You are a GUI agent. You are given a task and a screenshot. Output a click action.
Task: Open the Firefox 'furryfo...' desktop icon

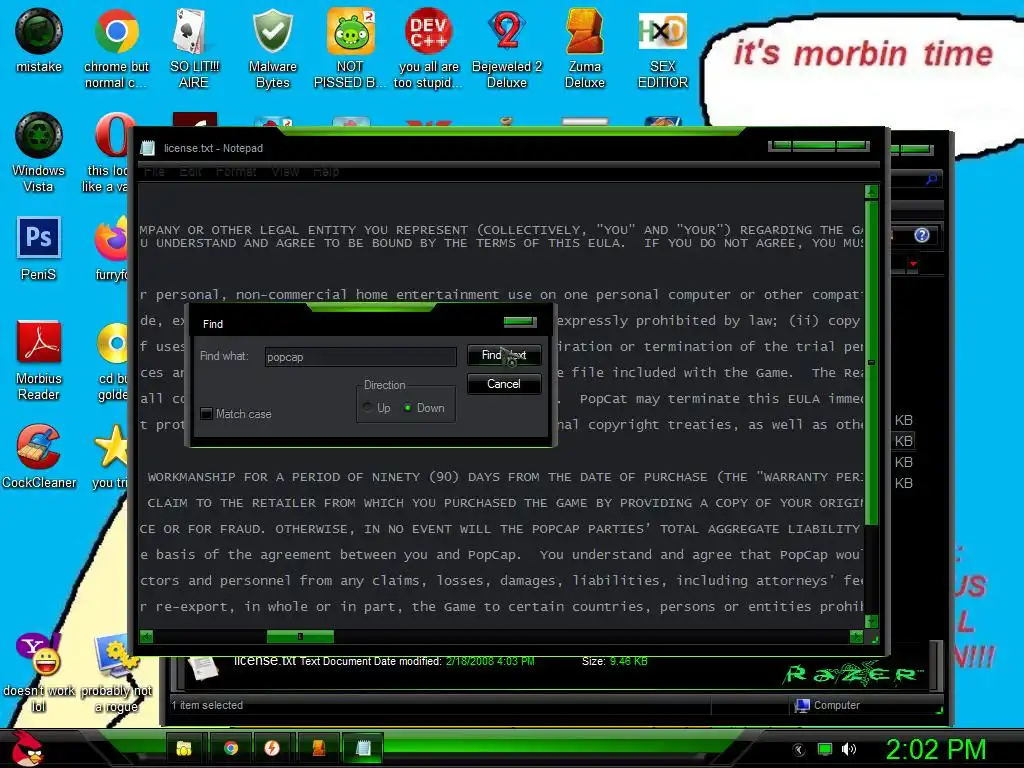[111, 248]
